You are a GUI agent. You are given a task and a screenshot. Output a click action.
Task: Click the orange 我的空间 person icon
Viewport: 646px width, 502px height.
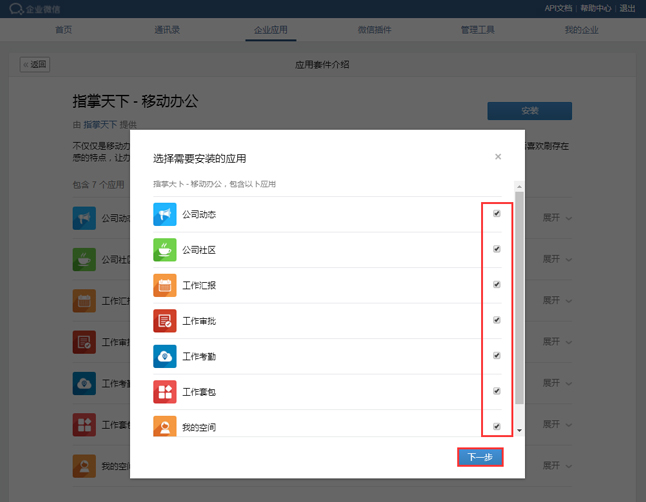pos(165,426)
